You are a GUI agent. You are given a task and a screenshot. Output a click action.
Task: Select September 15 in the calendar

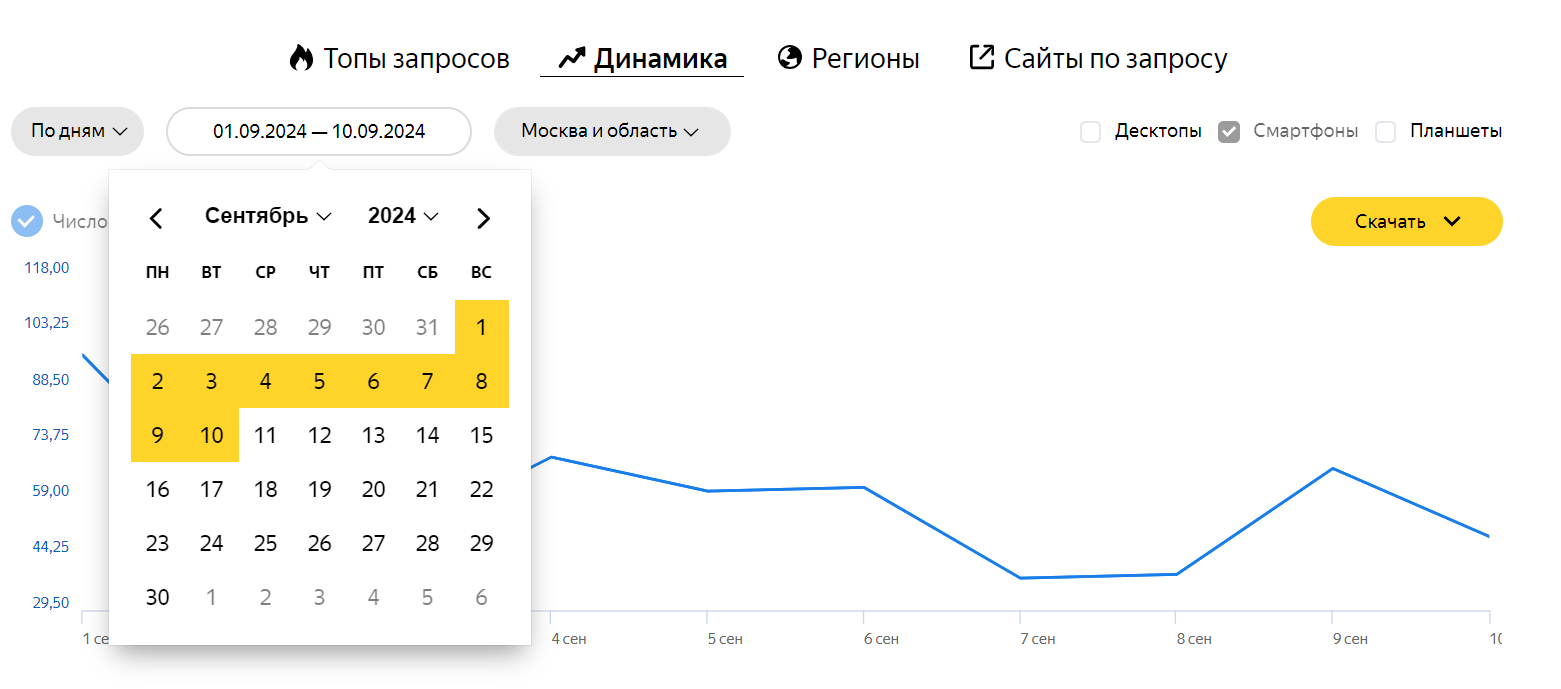point(481,435)
